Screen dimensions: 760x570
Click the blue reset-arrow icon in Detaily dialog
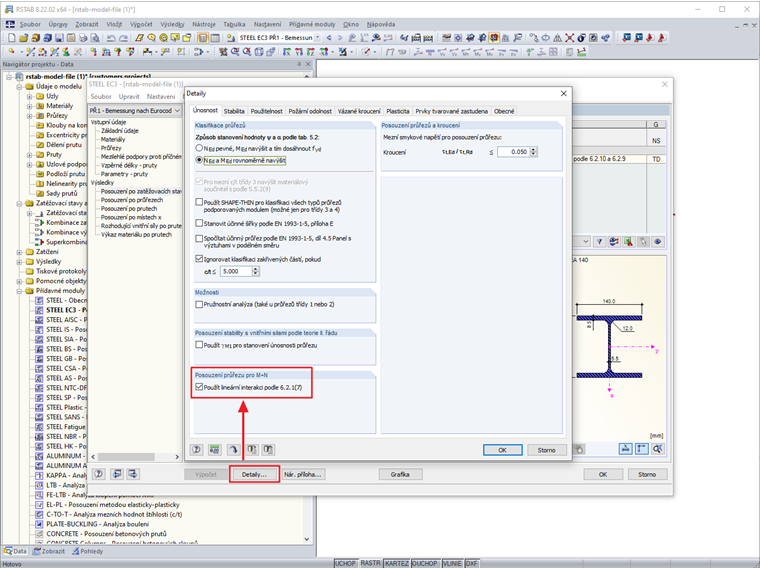(x=234, y=450)
